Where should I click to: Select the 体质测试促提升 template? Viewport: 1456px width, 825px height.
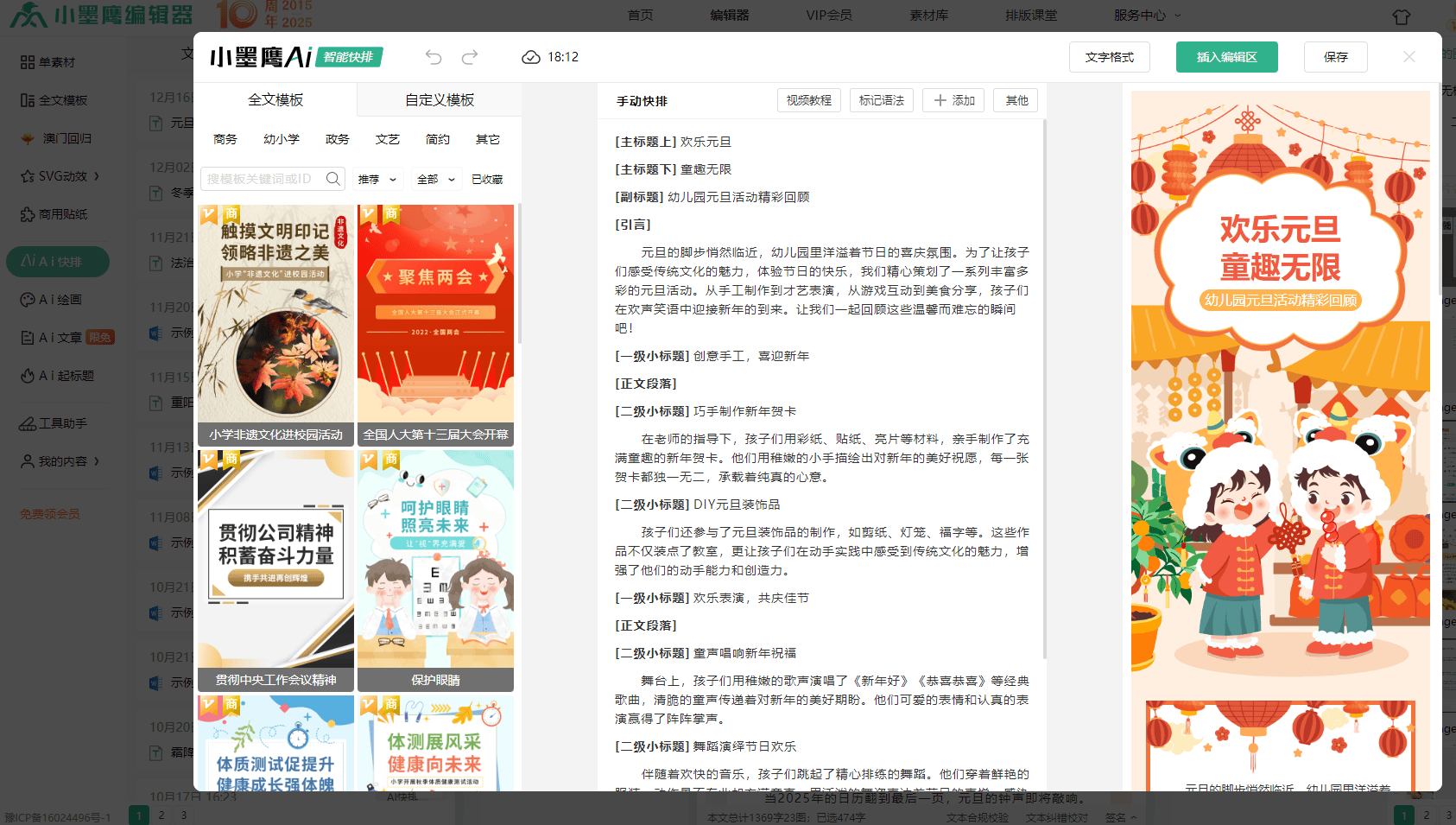[x=276, y=743]
